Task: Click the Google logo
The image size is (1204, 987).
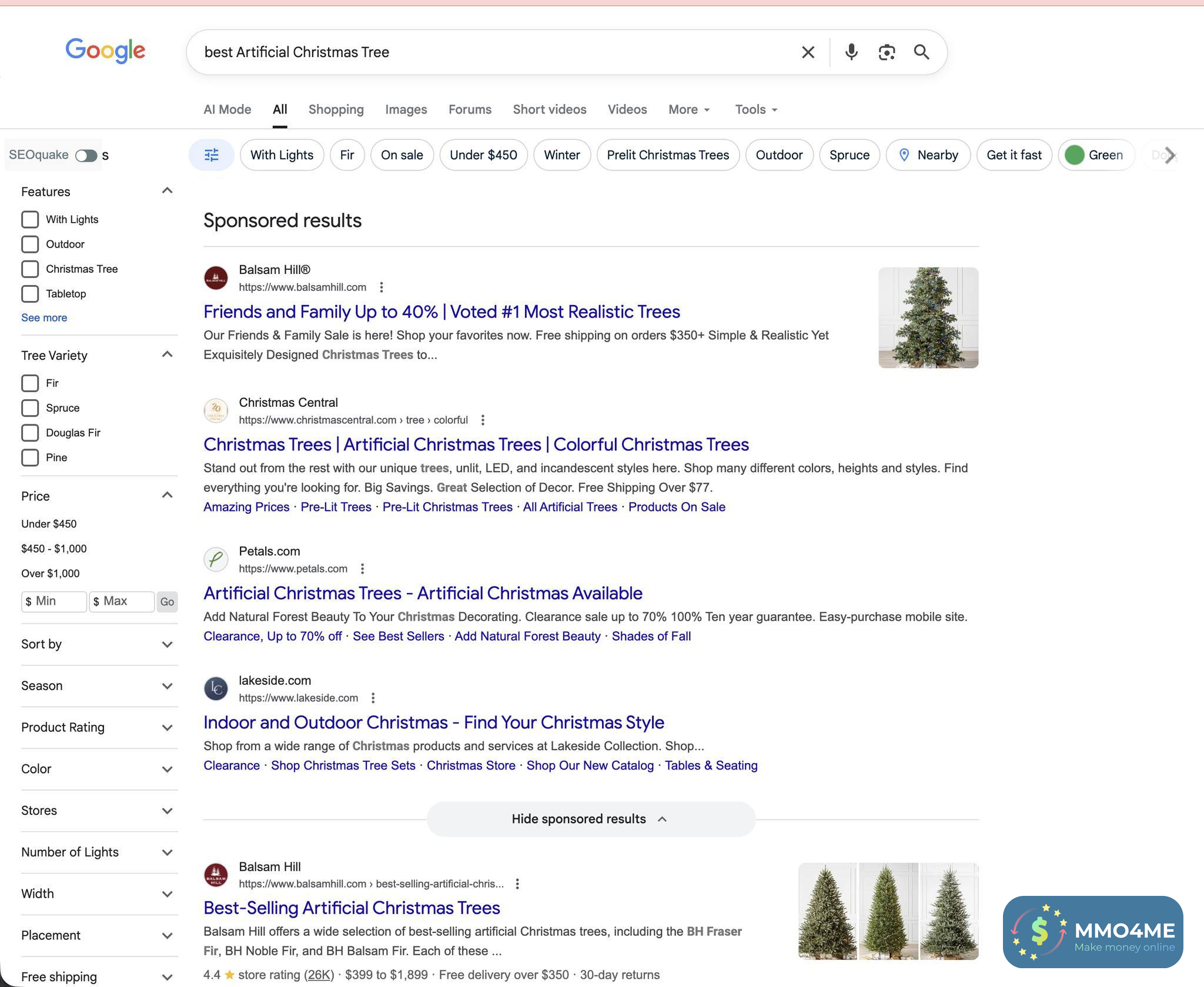Action: 105,51
